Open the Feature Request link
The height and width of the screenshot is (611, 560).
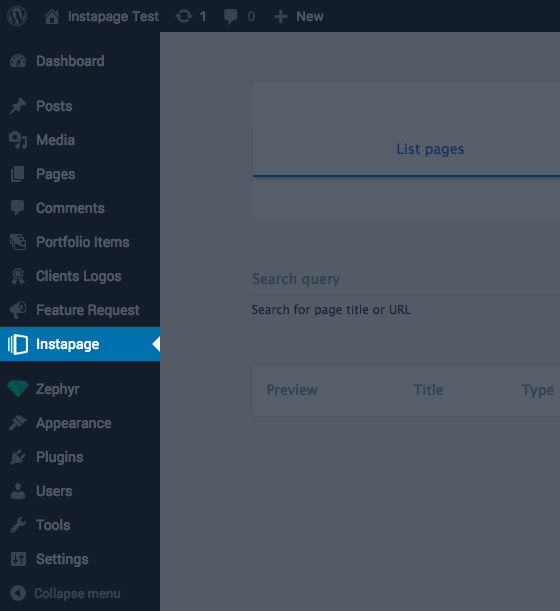[88, 310]
